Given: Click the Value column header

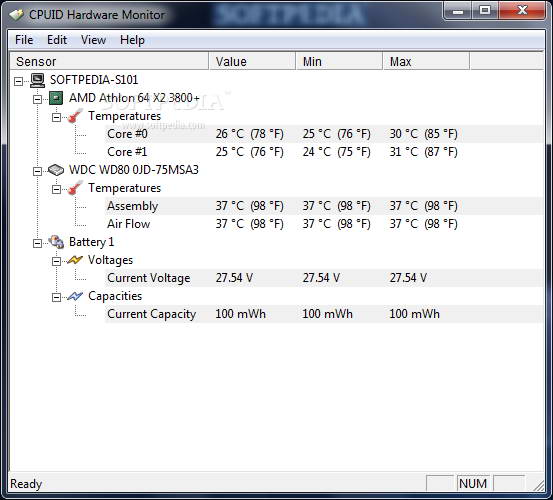Looking at the screenshot, I should click(x=252, y=61).
